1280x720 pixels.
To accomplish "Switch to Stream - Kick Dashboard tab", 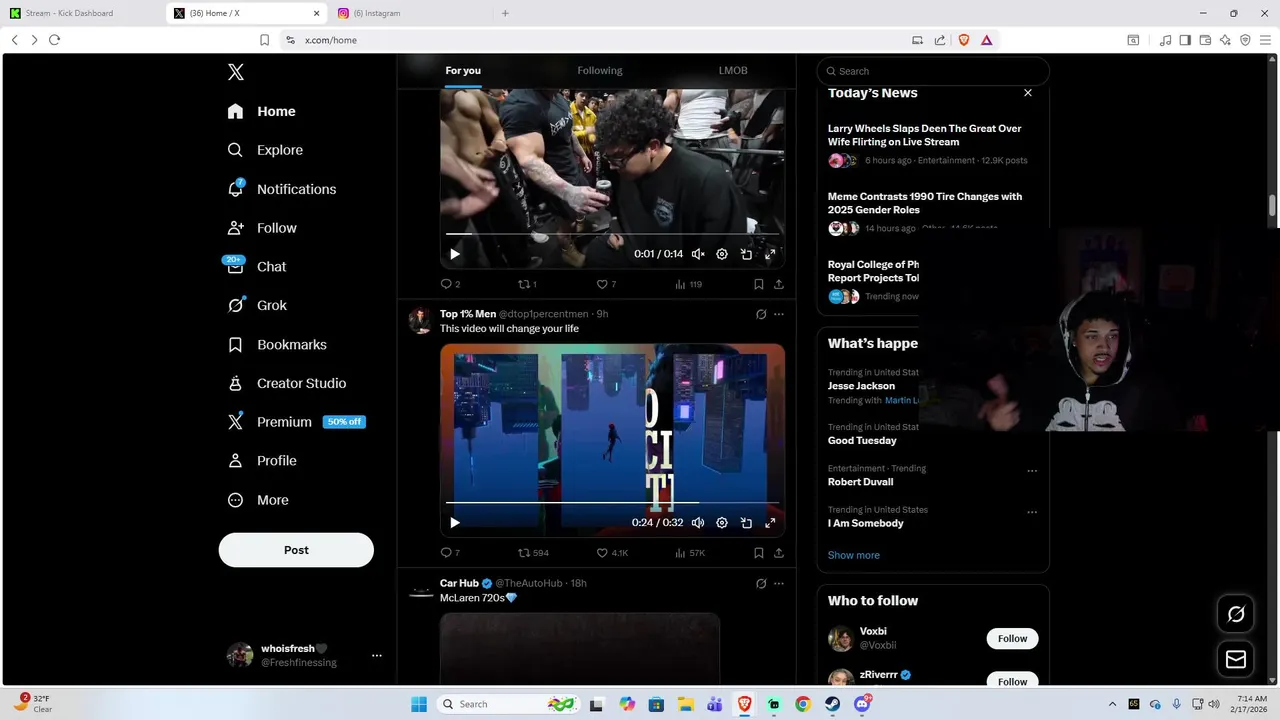I will click(x=83, y=13).
